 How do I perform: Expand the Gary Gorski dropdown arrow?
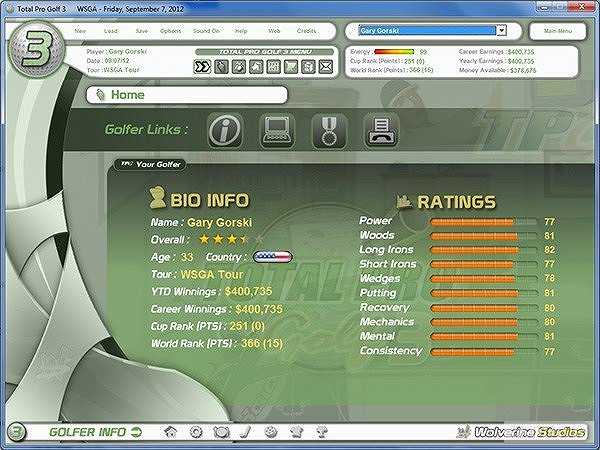click(502, 30)
